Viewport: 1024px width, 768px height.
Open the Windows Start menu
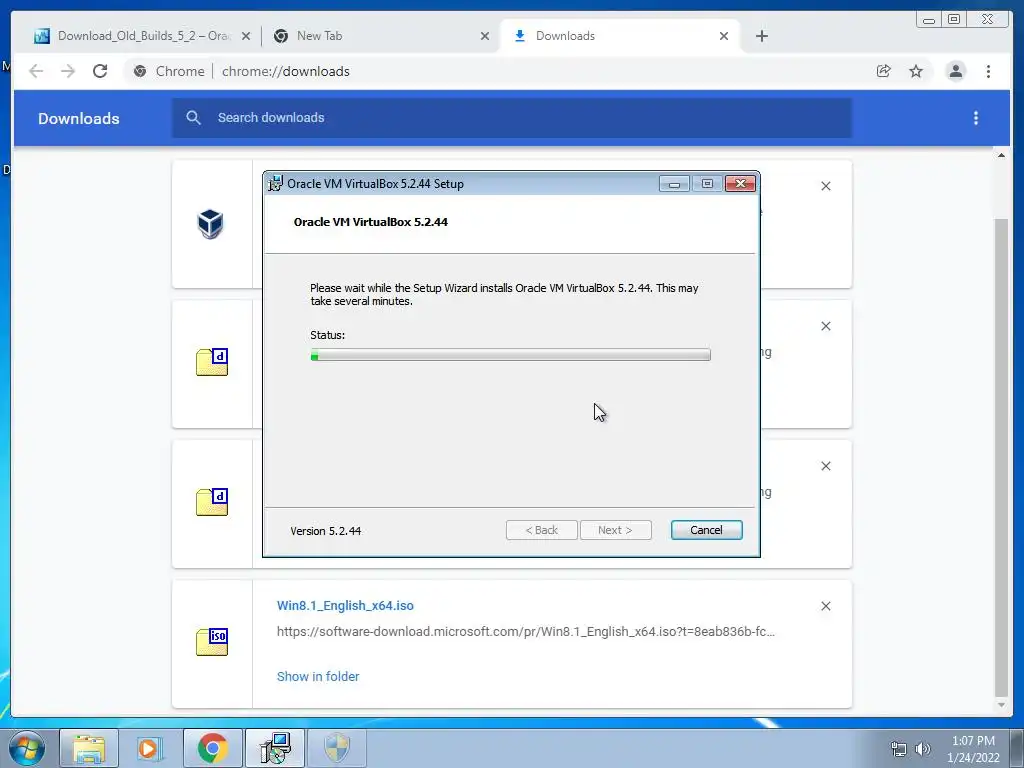coord(27,748)
